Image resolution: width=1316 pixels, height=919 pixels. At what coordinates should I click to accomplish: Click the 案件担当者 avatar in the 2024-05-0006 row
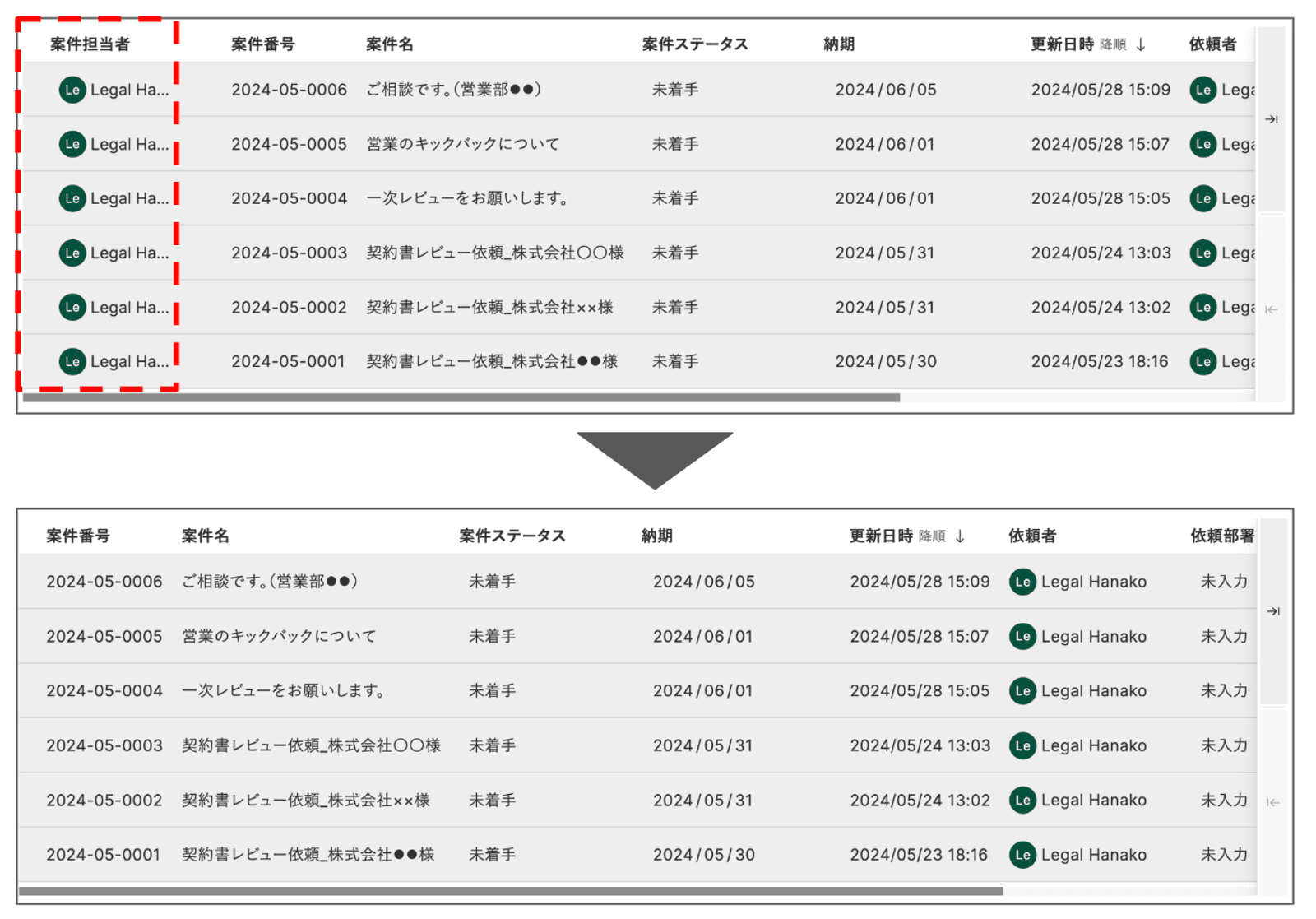(72, 90)
